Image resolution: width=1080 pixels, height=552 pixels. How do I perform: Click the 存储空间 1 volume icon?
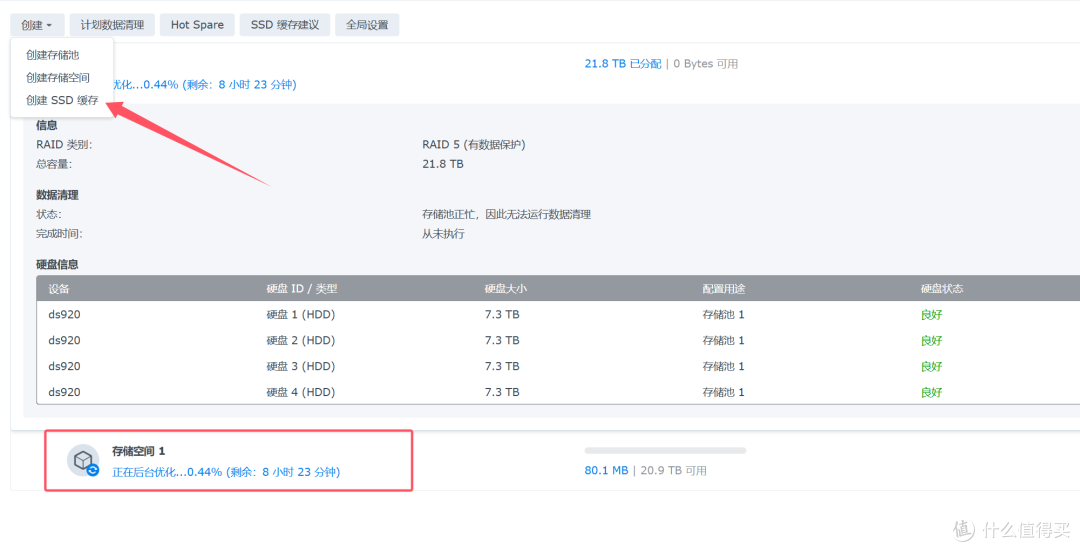[x=83, y=460]
